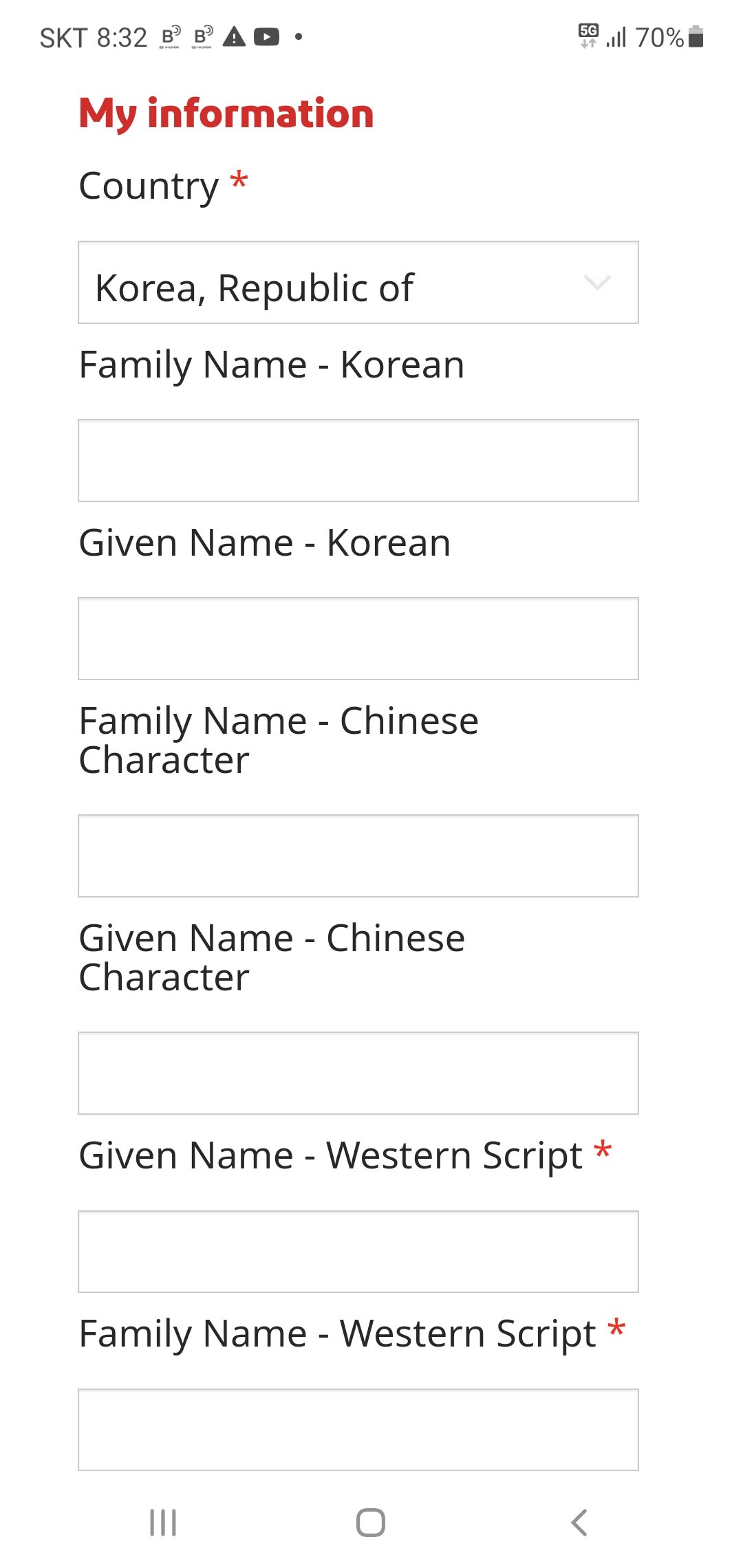Tap the Back arrow navigation icon
Screen dimensions: 743x1568
pyautogui.click(x=579, y=1523)
